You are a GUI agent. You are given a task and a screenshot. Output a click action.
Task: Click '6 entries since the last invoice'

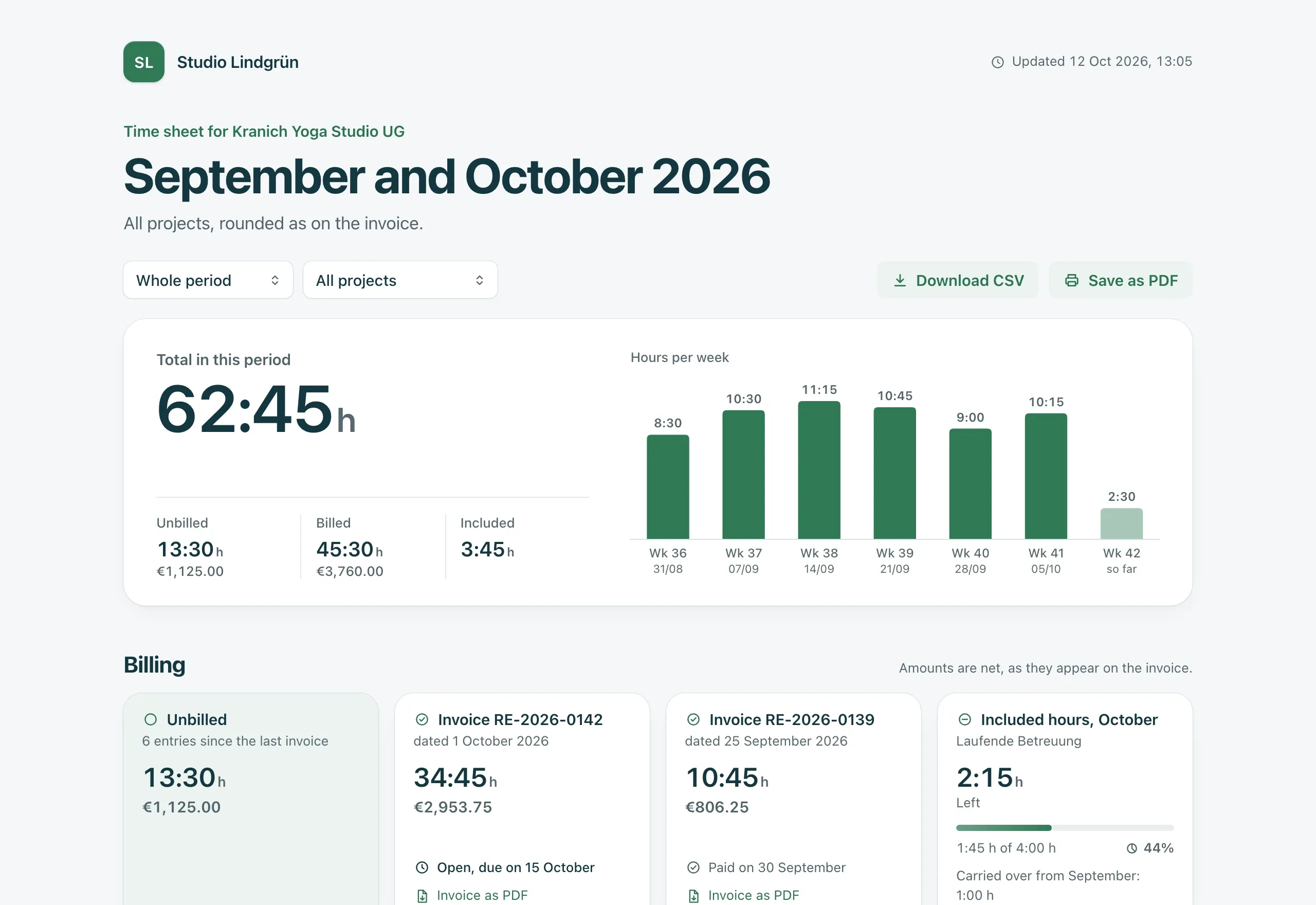pos(235,741)
